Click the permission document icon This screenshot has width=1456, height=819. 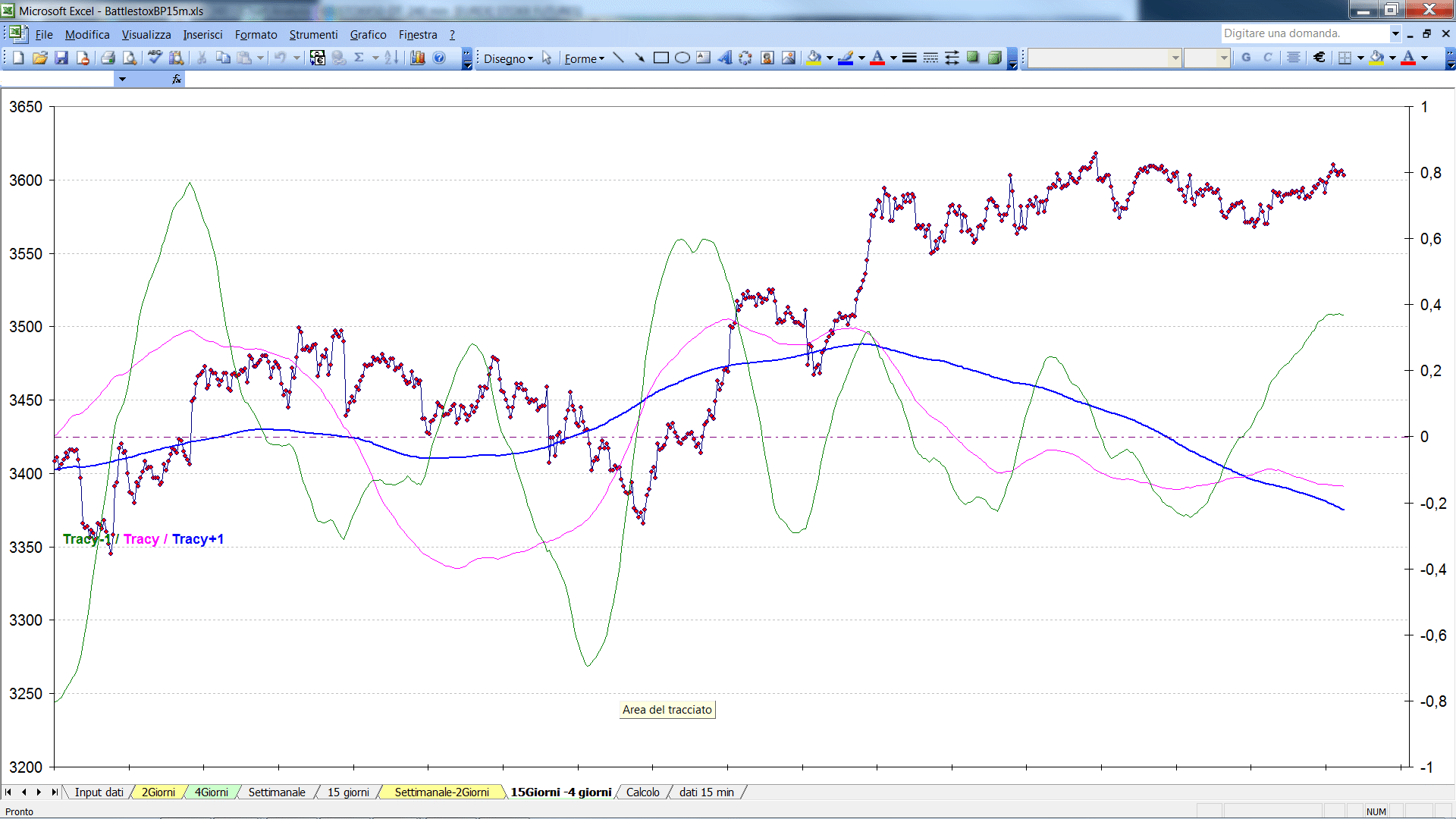[83, 58]
